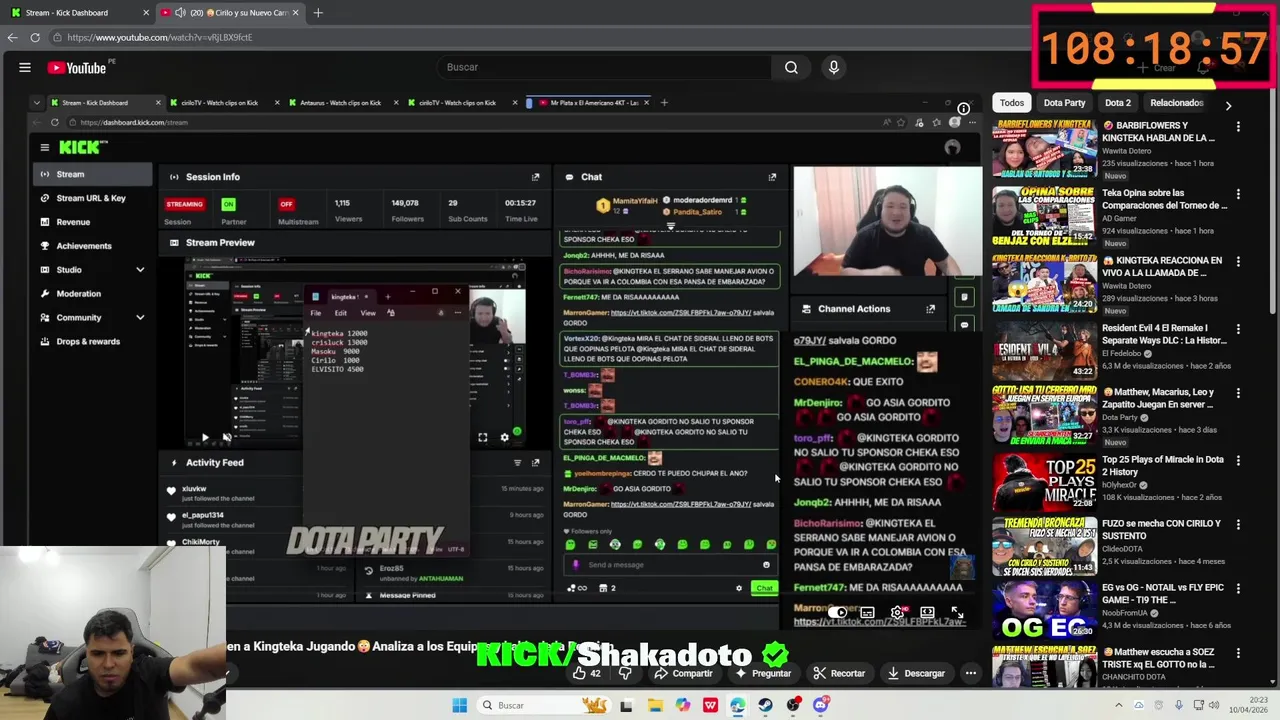Reload the page with the refresh icon
Screen dimensions: 1280x720
pos(35,37)
